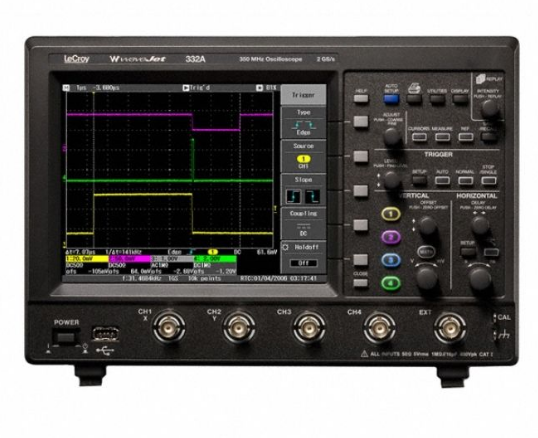Tap the MATH button

pyautogui.click(x=426, y=252)
